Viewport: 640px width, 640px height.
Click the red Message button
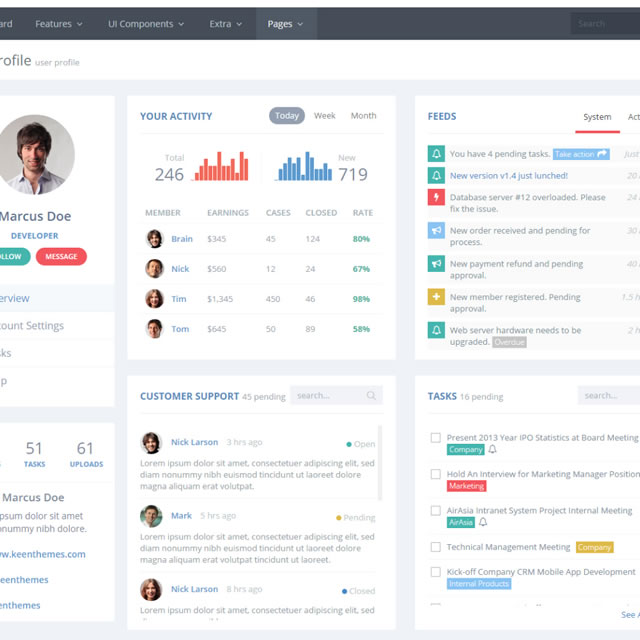pyautogui.click(x=61, y=256)
